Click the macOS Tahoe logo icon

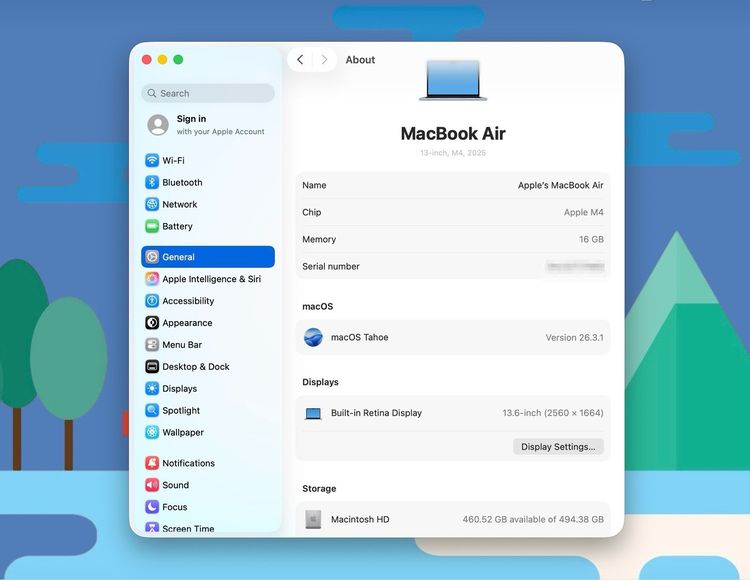pyautogui.click(x=313, y=337)
